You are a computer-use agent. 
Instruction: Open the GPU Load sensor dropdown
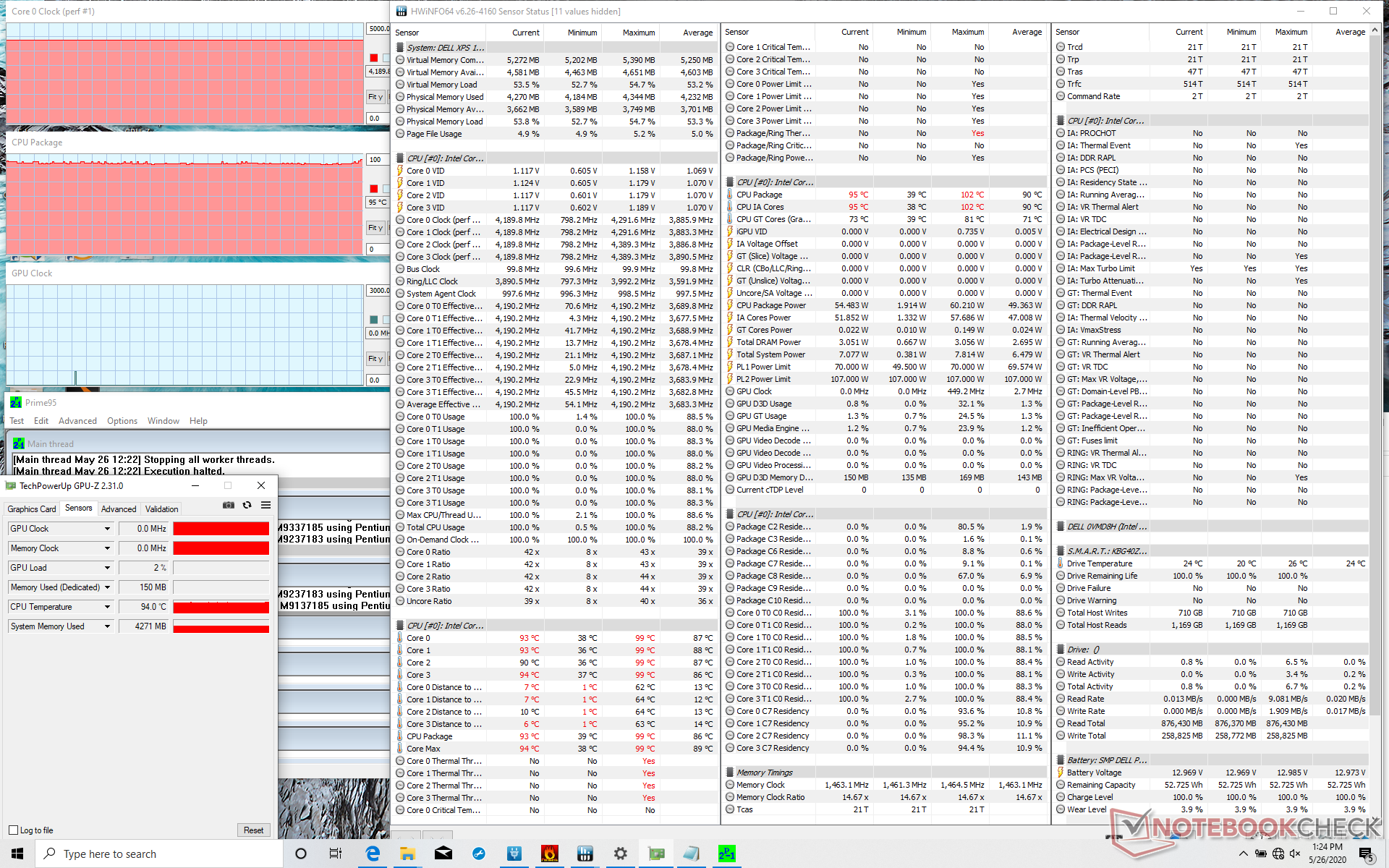coord(107,568)
